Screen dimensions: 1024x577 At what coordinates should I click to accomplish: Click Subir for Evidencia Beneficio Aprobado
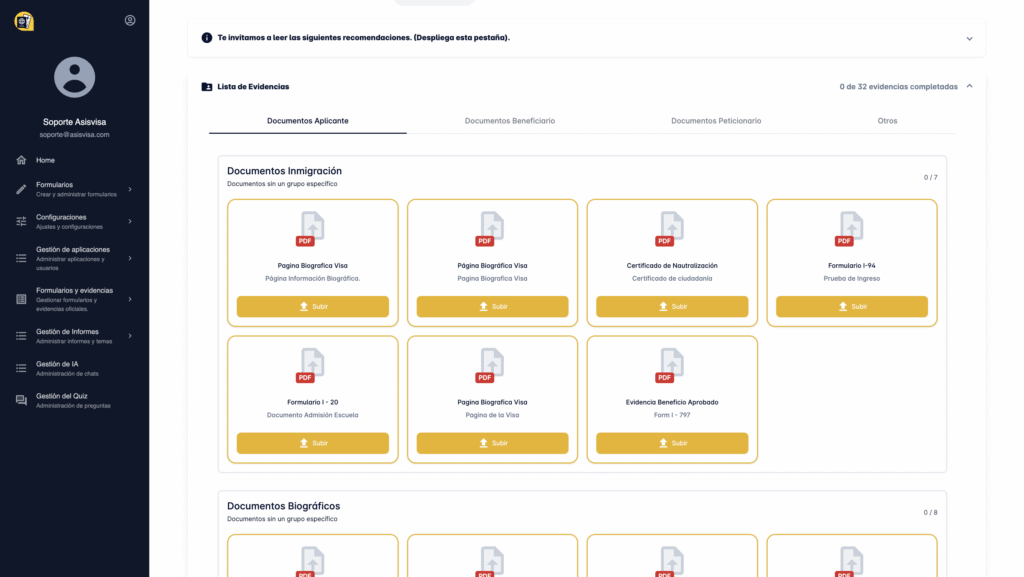point(672,443)
